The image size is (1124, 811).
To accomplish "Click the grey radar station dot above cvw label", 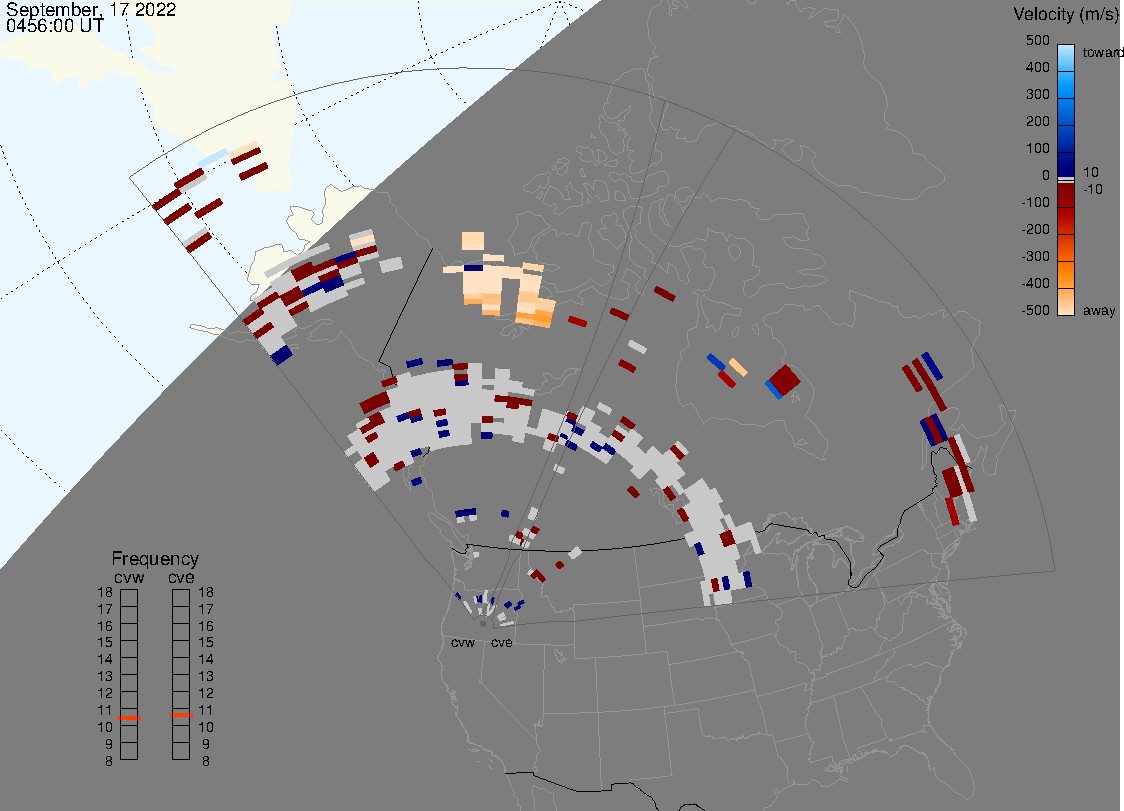I will coord(483,624).
